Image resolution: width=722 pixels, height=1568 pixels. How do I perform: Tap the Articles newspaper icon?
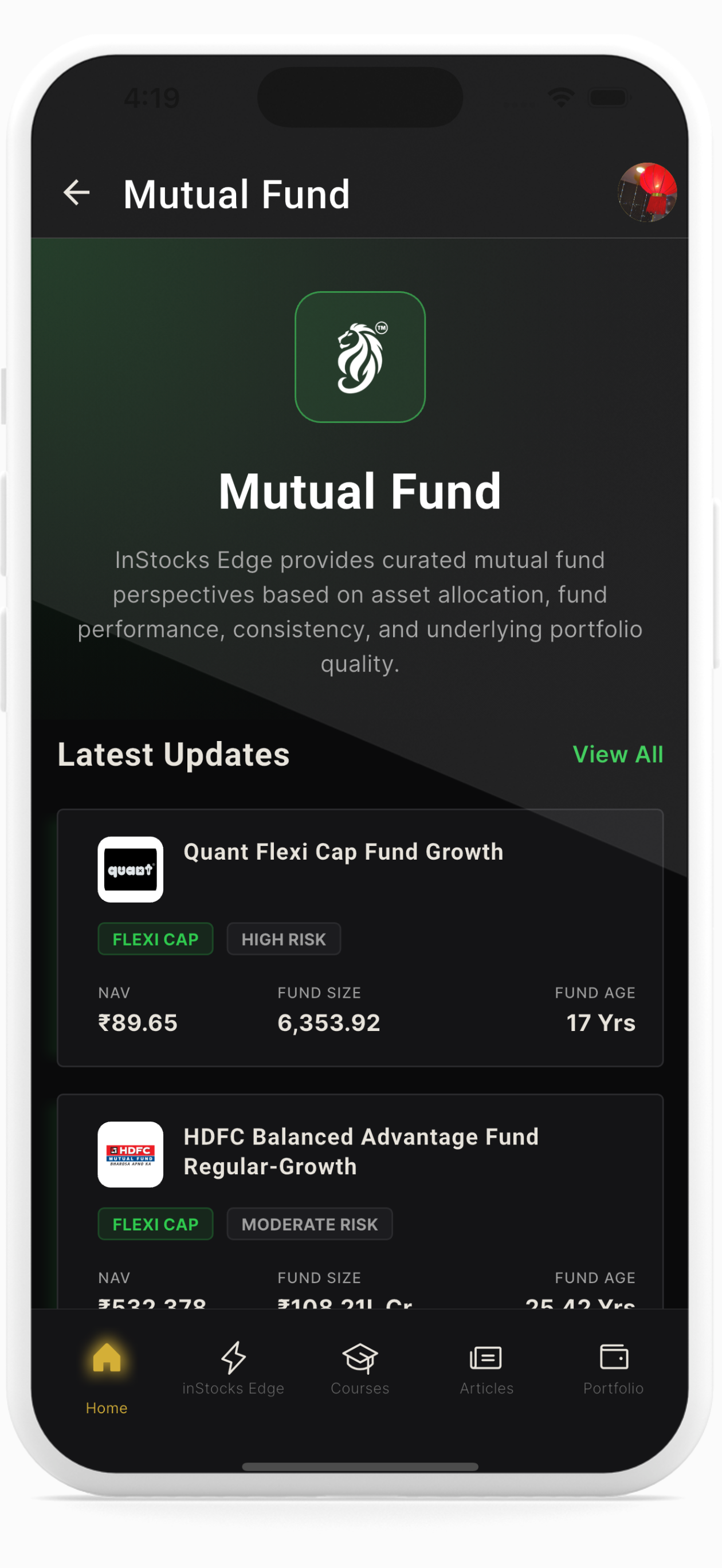click(x=486, y=1358)
